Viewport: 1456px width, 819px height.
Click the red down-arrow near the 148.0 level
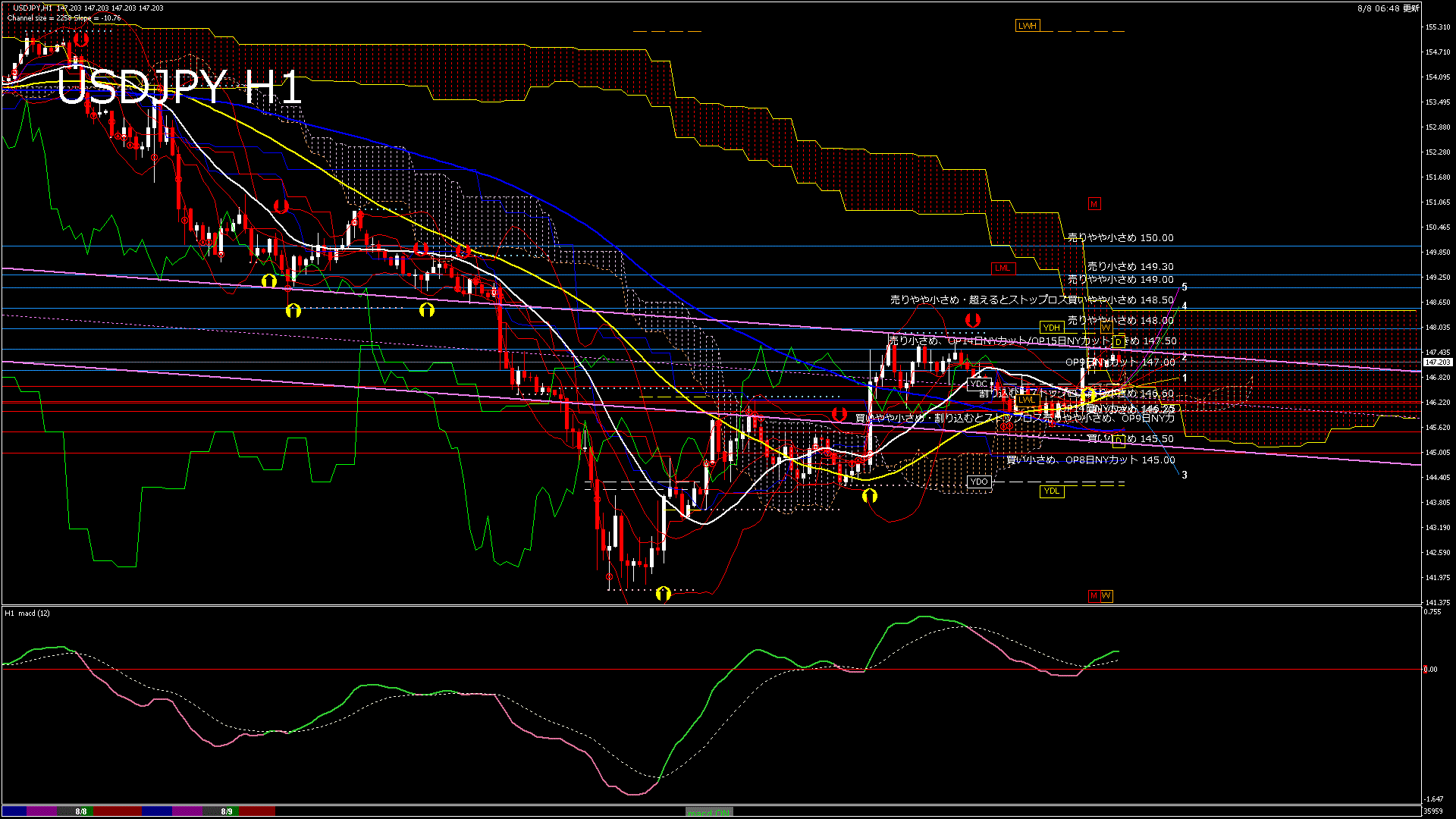coord(972,320)
